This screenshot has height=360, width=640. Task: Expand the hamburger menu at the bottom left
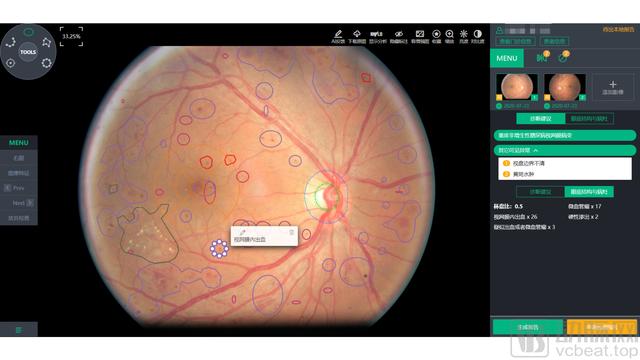[x=19, y=330]
